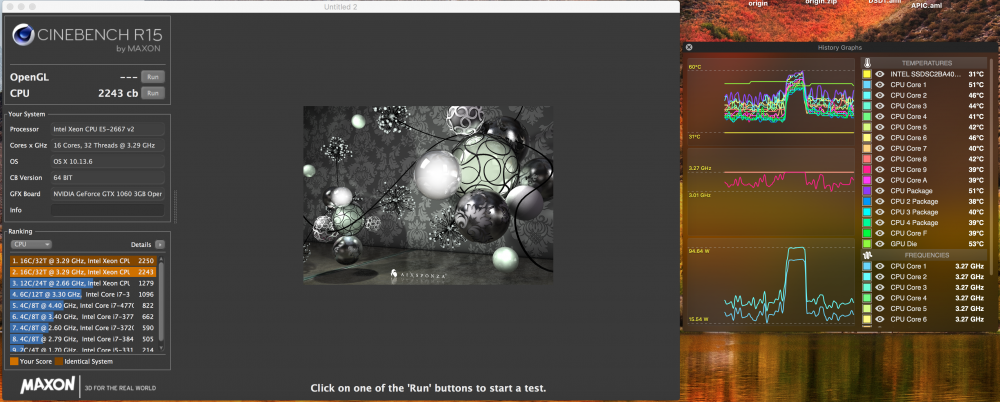
Task: Toggle eye for CPU 2 Package
Action: pos(879,201)
